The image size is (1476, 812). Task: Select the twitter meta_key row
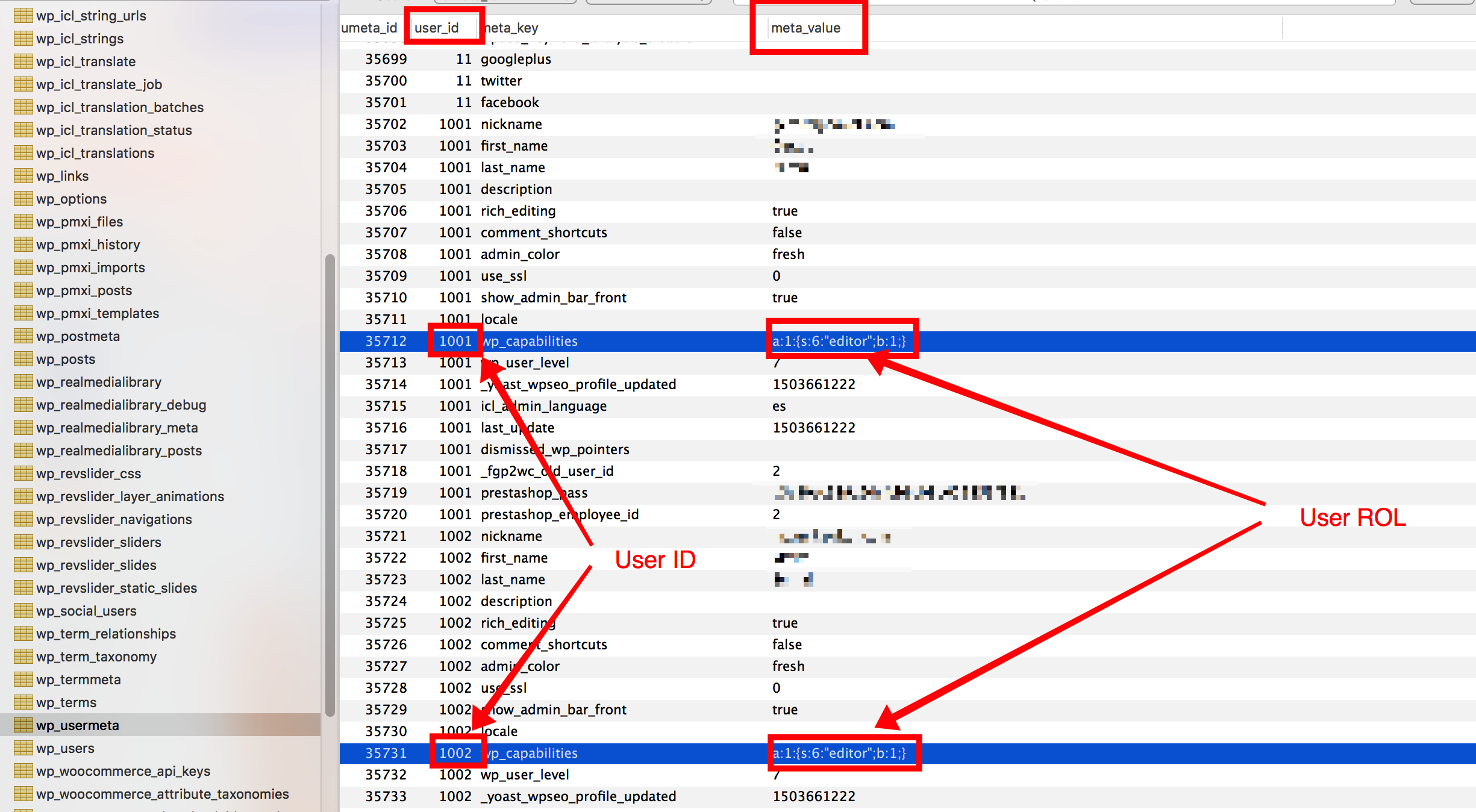[501, 81]
